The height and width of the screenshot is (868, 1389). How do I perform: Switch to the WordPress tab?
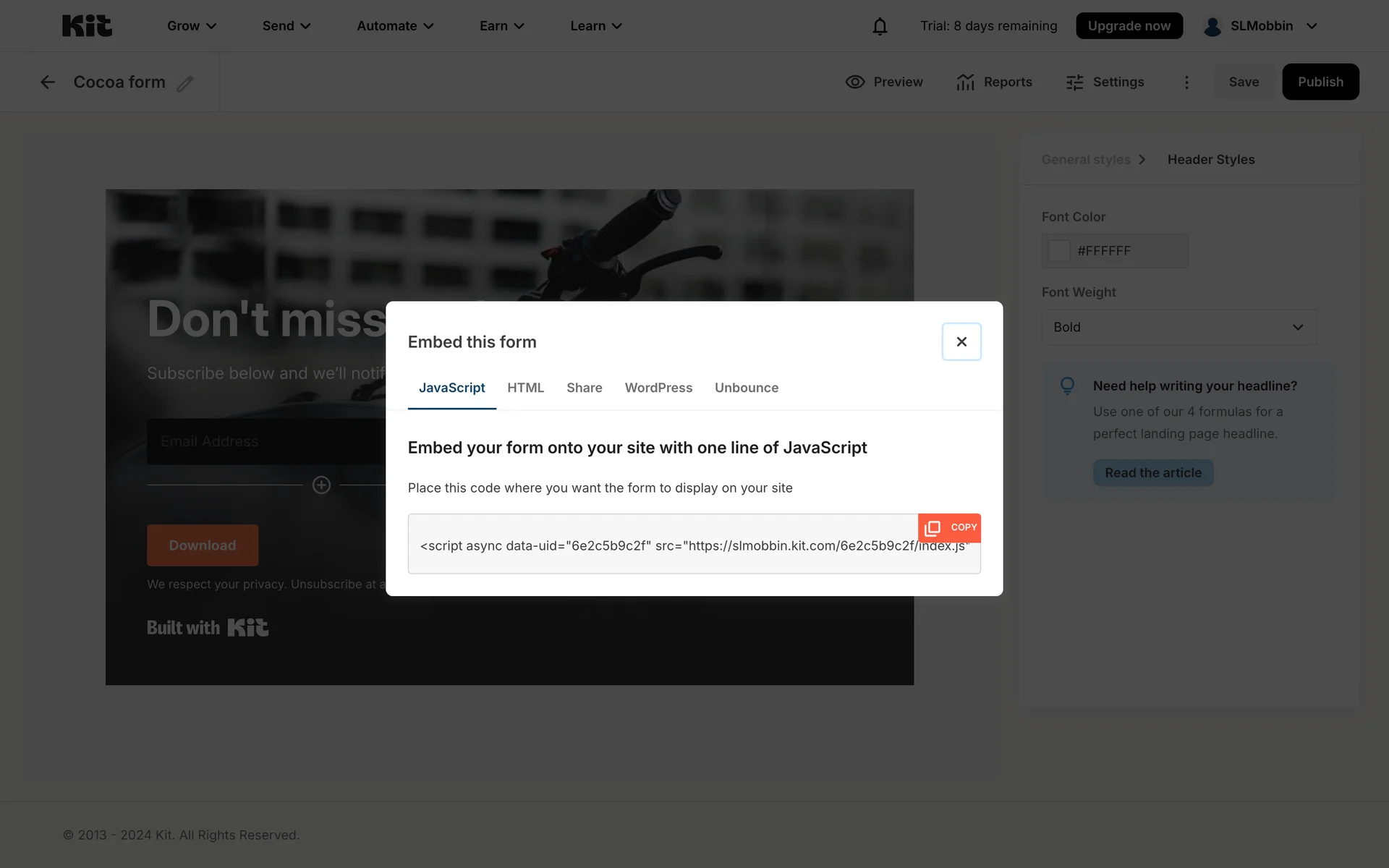[658, 388]
